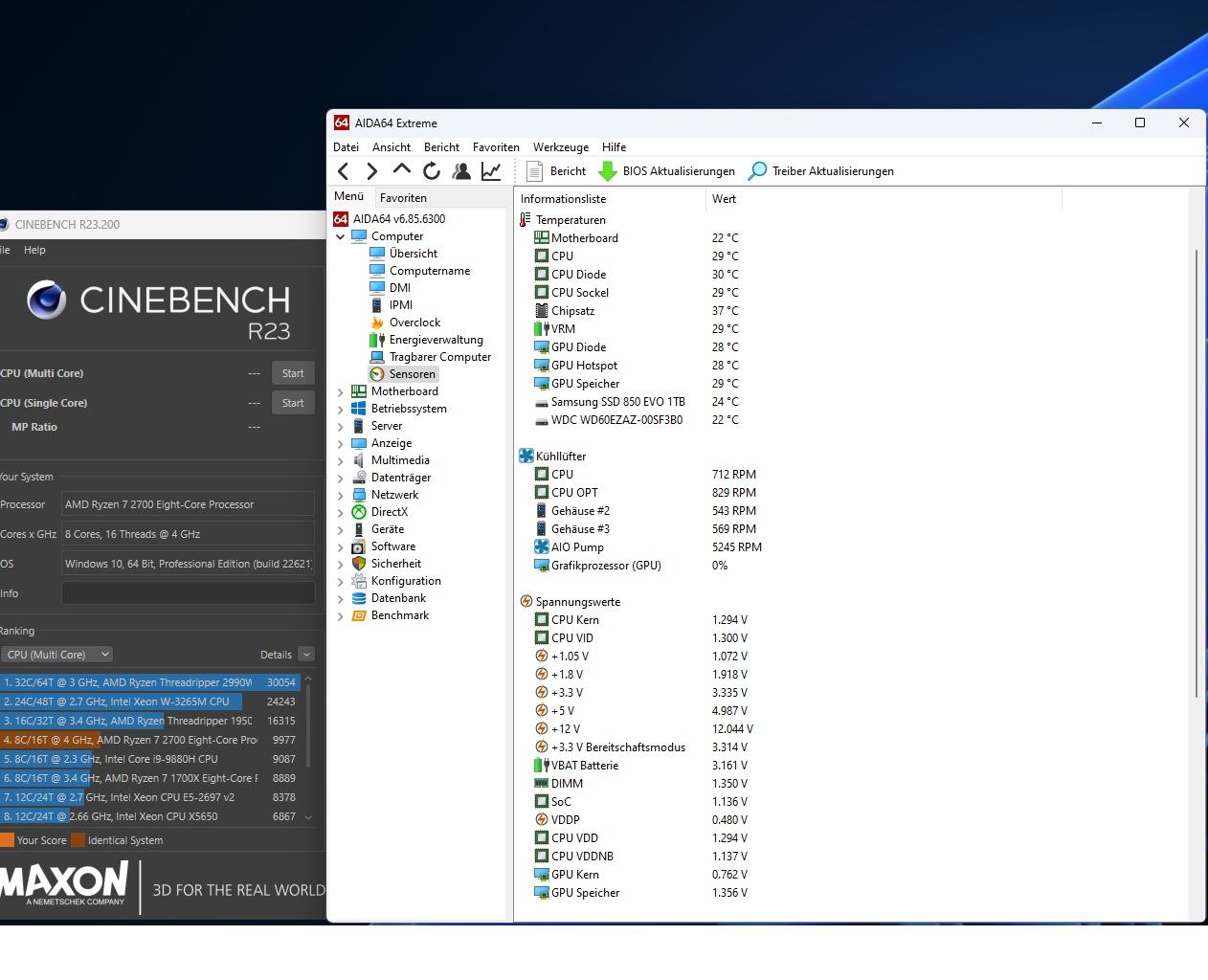The image size is (1208, 980).
Task: Start the CPU Single Core test
Action: (x=293, y=403)
